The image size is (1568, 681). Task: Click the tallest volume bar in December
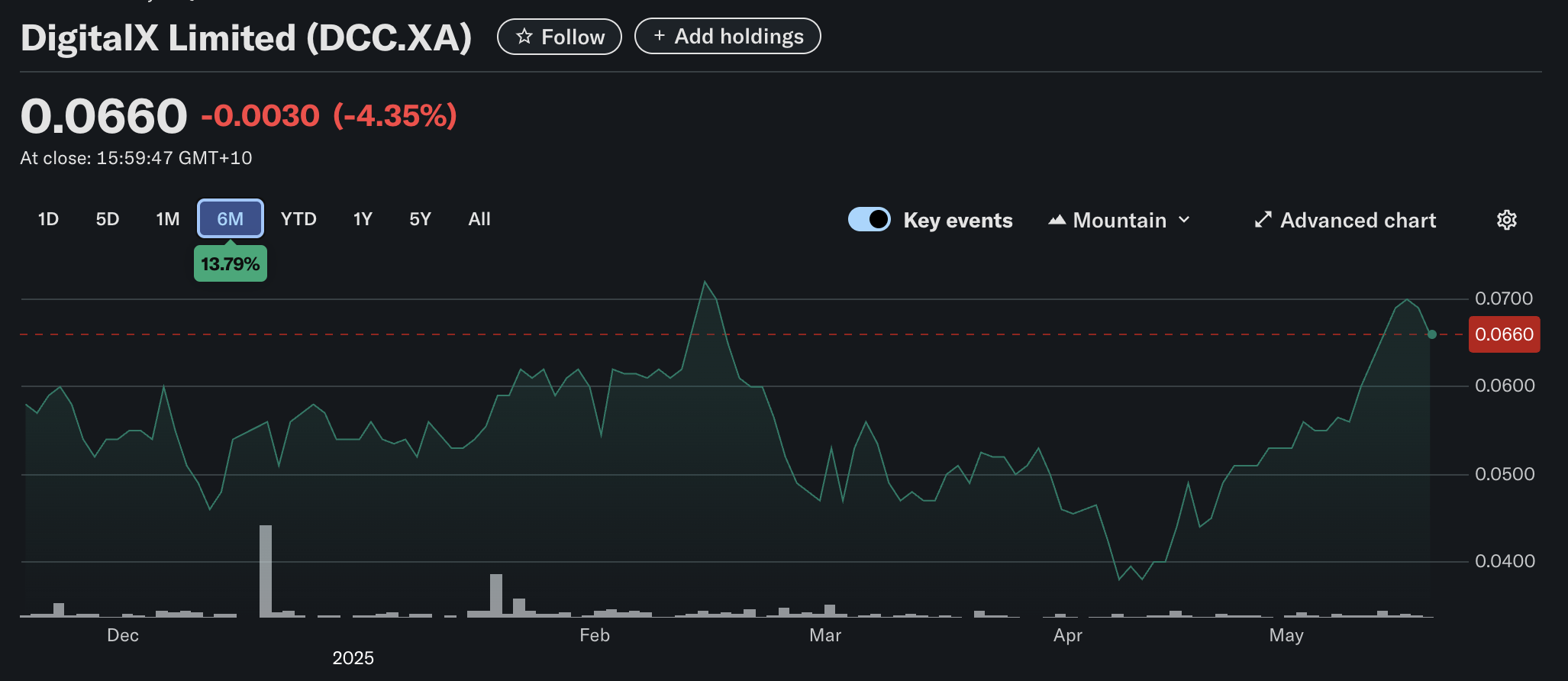[266, 570]
